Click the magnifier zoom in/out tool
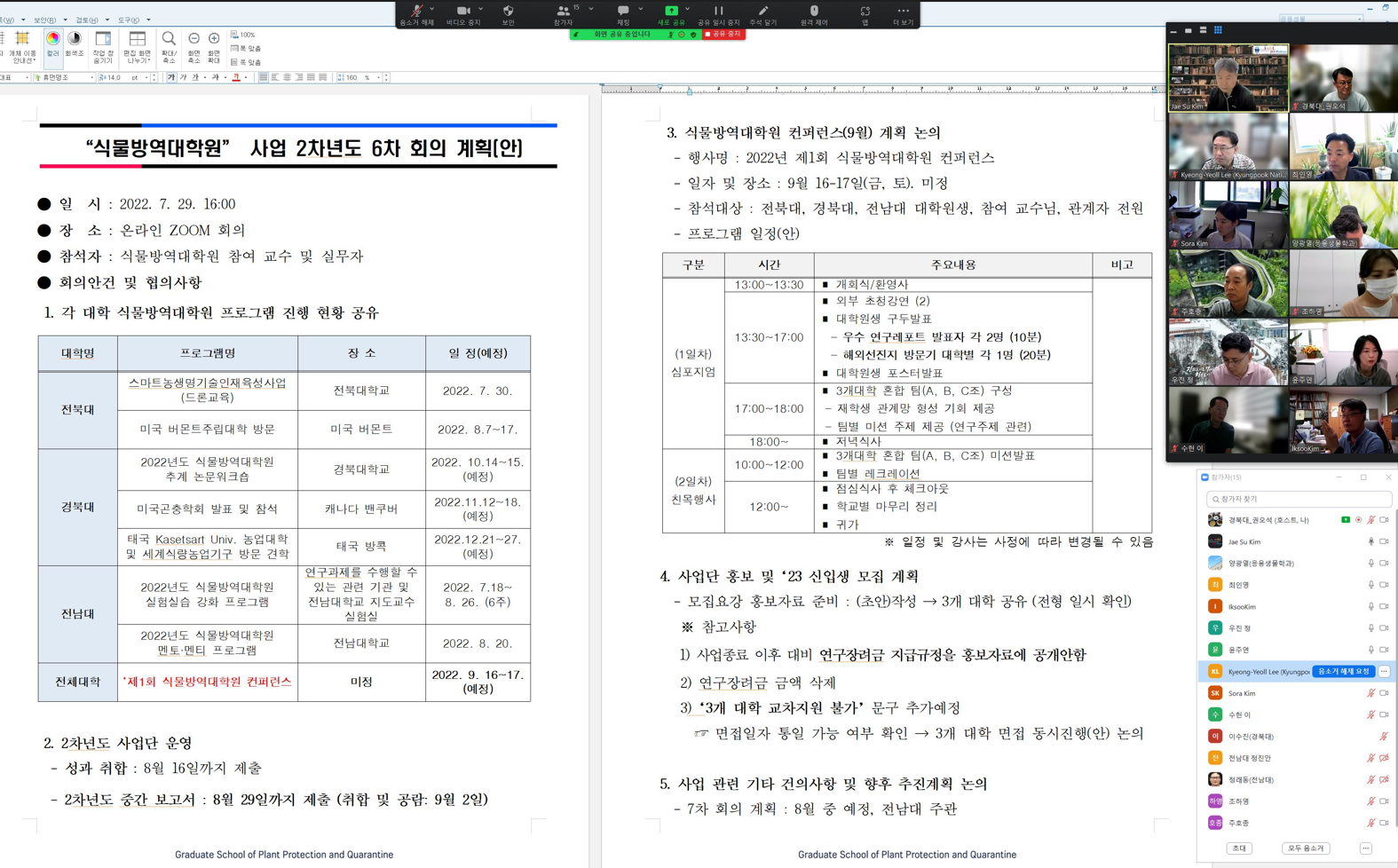The height and width of the screenshot is (868, 1398). [169, 47]
